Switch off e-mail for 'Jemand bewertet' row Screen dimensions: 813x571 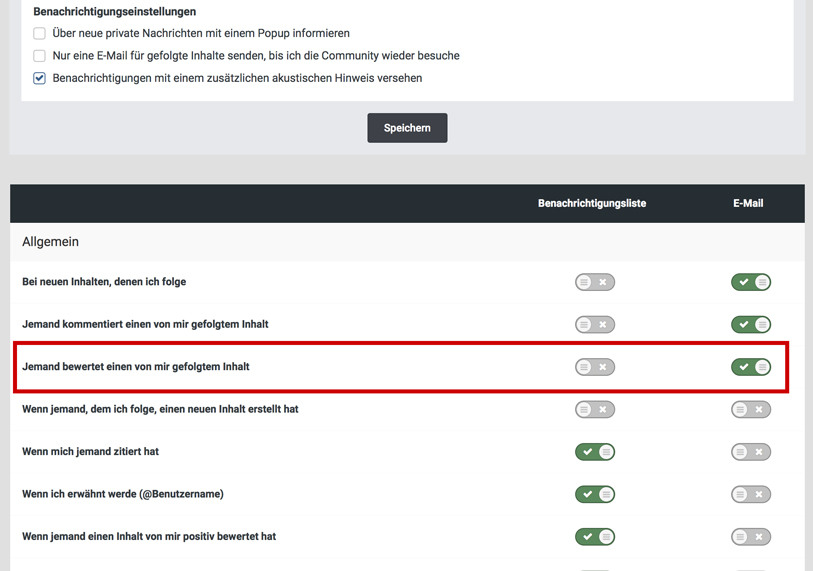750,367
